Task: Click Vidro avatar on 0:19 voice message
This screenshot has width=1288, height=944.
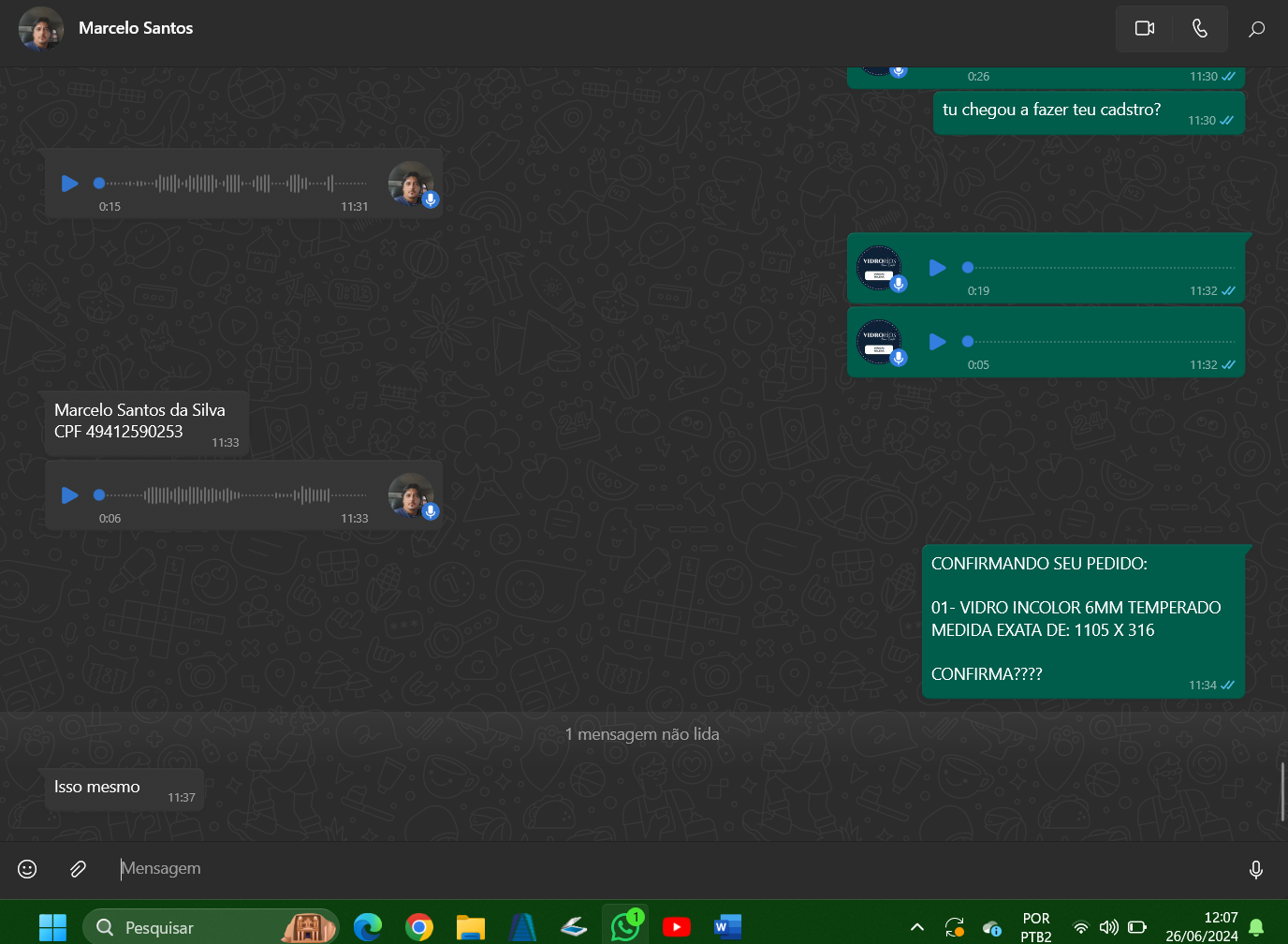Action: point(879,268)
